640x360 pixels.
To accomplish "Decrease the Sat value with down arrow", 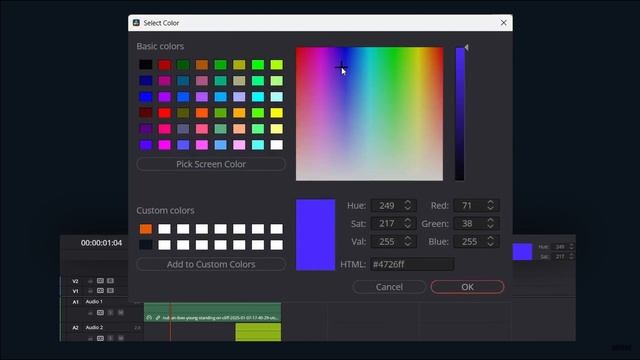I will pos(407,226).
